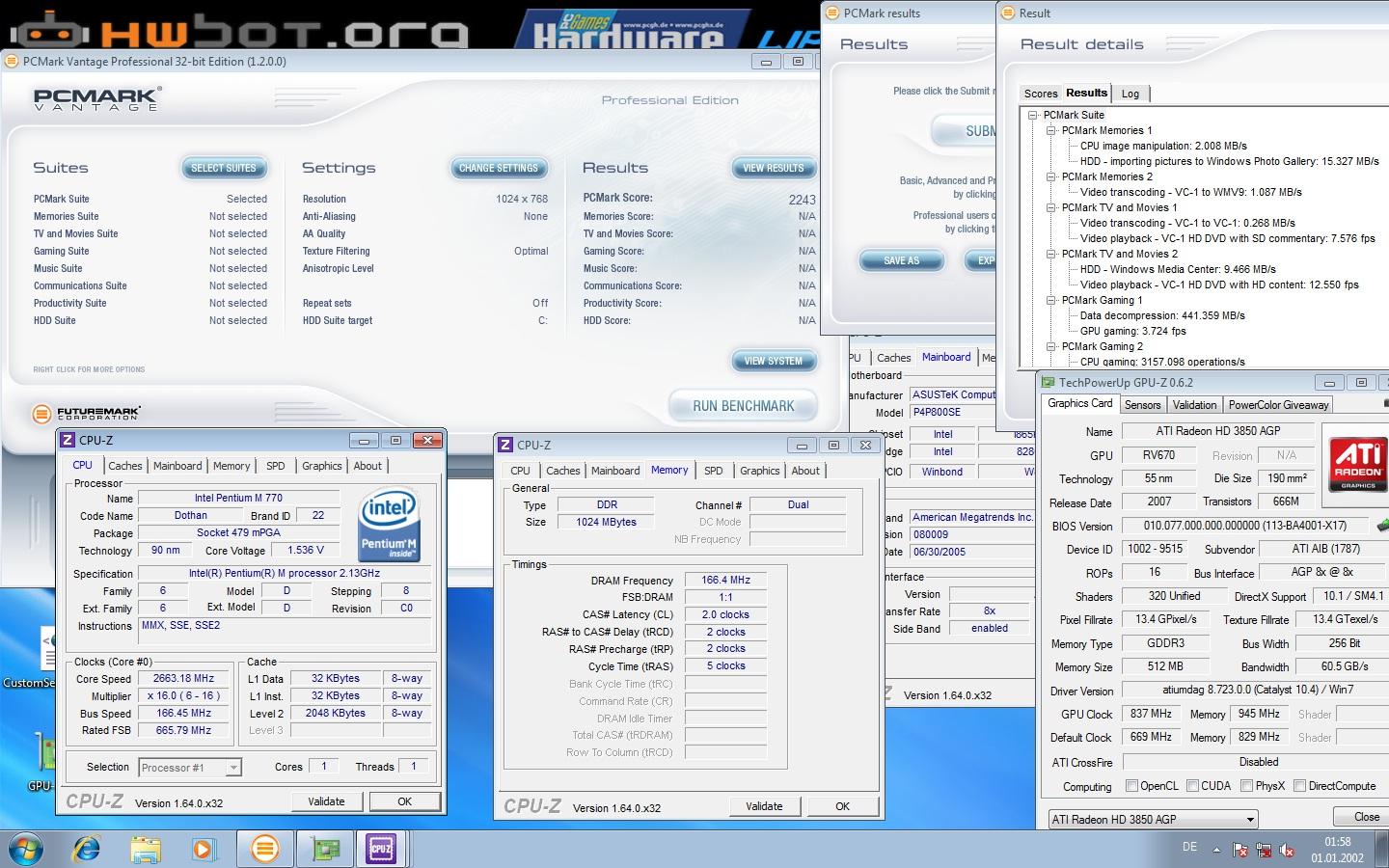
Task: Click the DRAM Frequency 166.4 MHz field
Action: [725, 580]
